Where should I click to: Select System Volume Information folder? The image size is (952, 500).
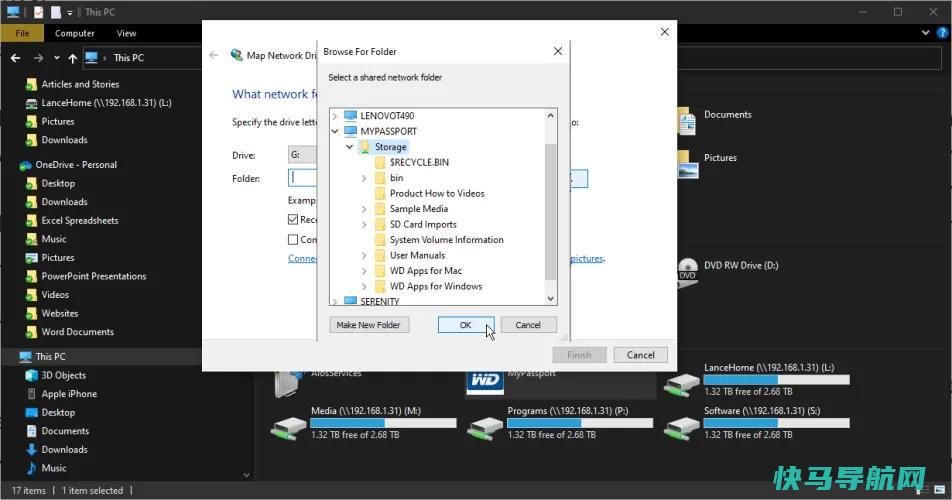pos(446,240)
